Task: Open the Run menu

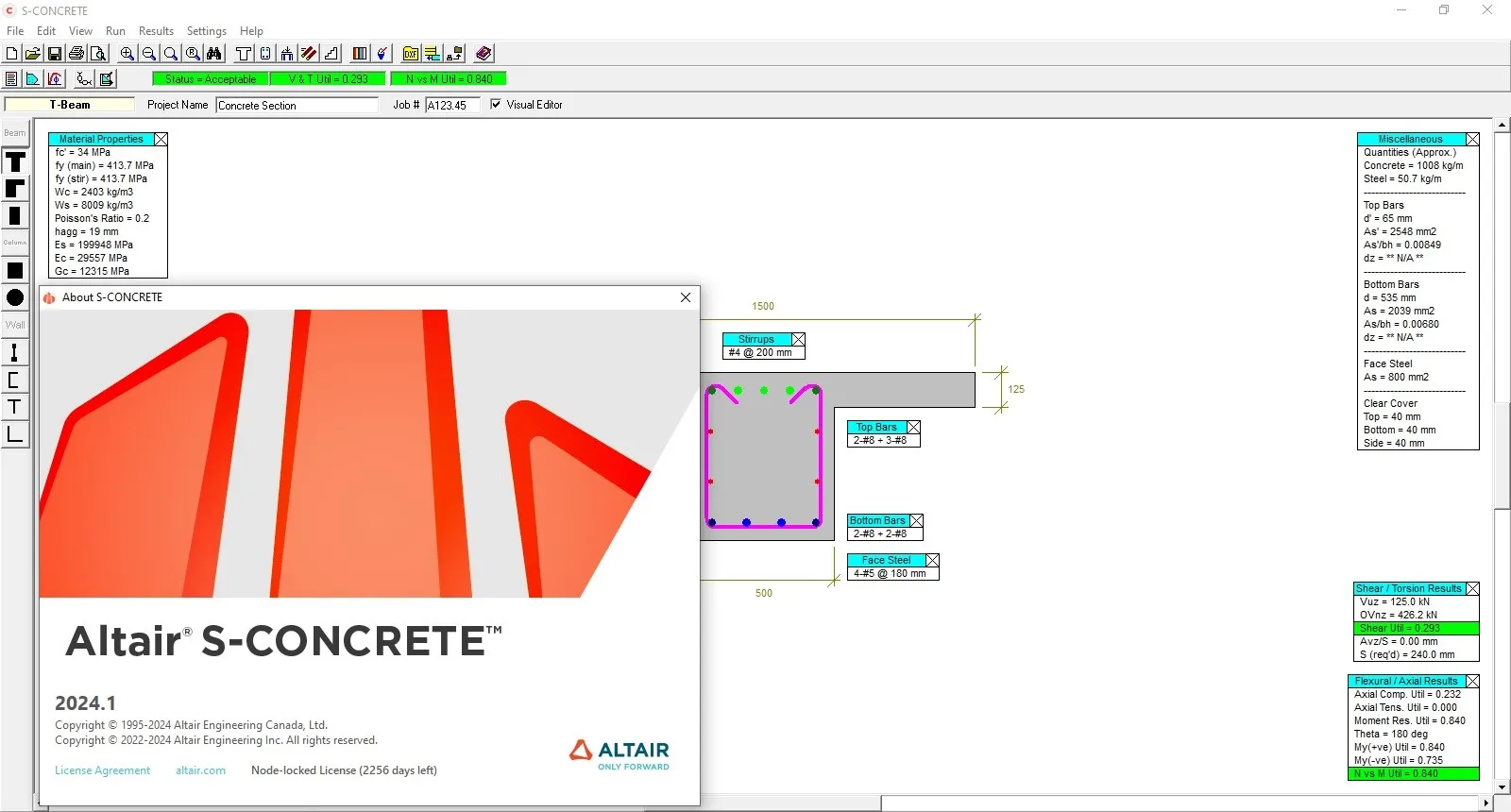Action: (x=115, y=31)
